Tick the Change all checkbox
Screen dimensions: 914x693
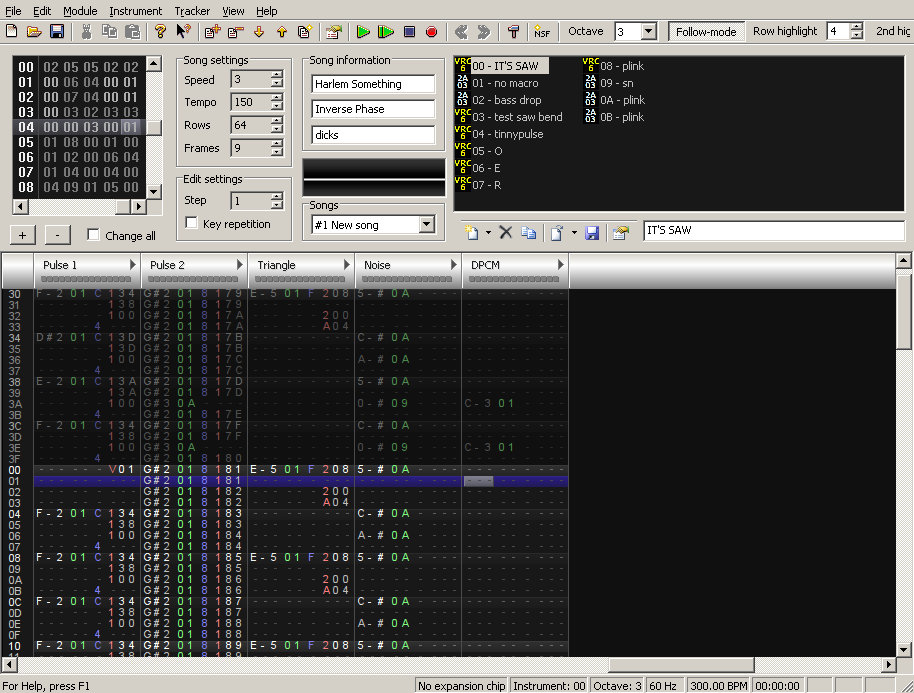click(x=94, y=236)
